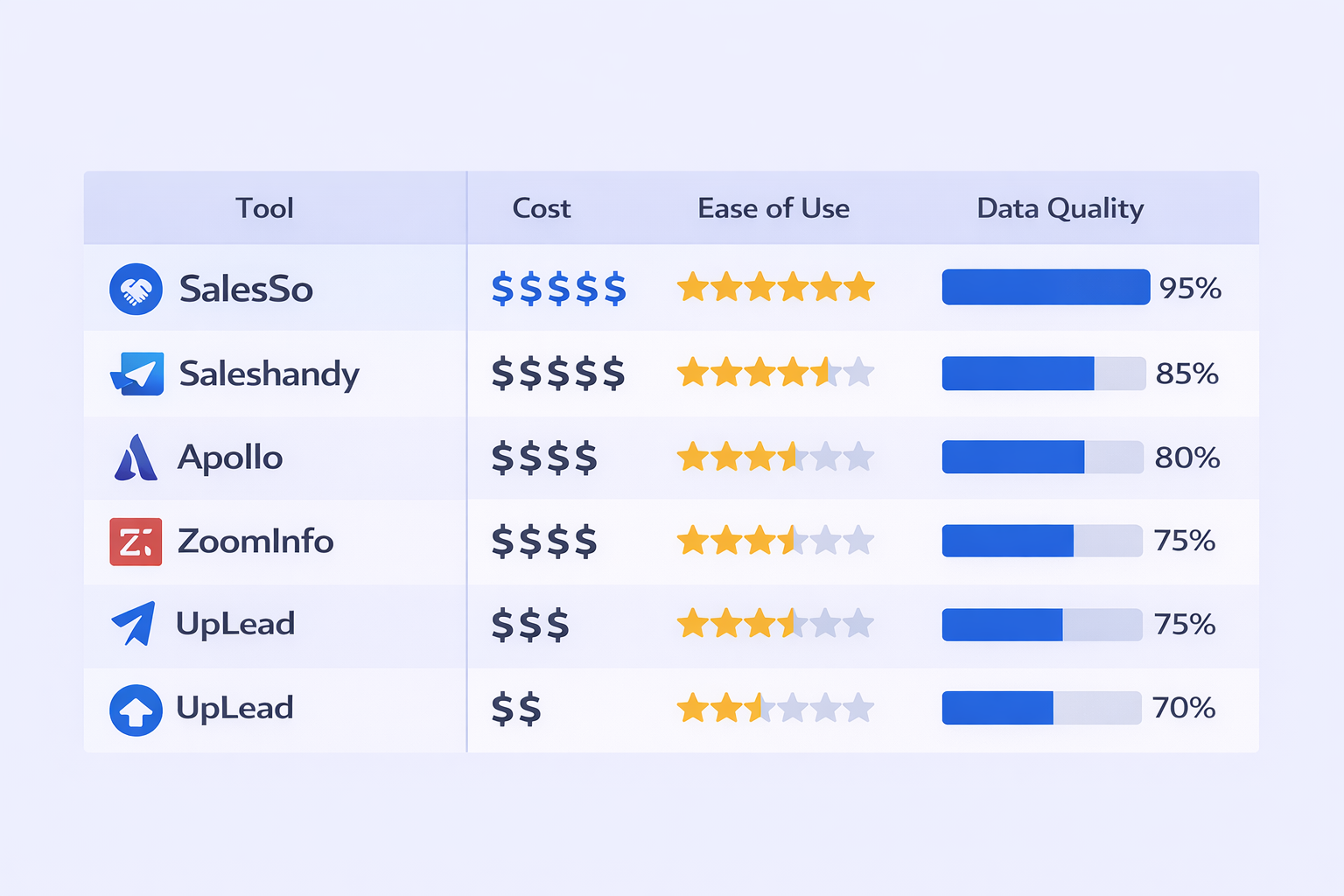Click the Cost column header
Viewport: 1344px width, 896px height.
coord(541,208)
